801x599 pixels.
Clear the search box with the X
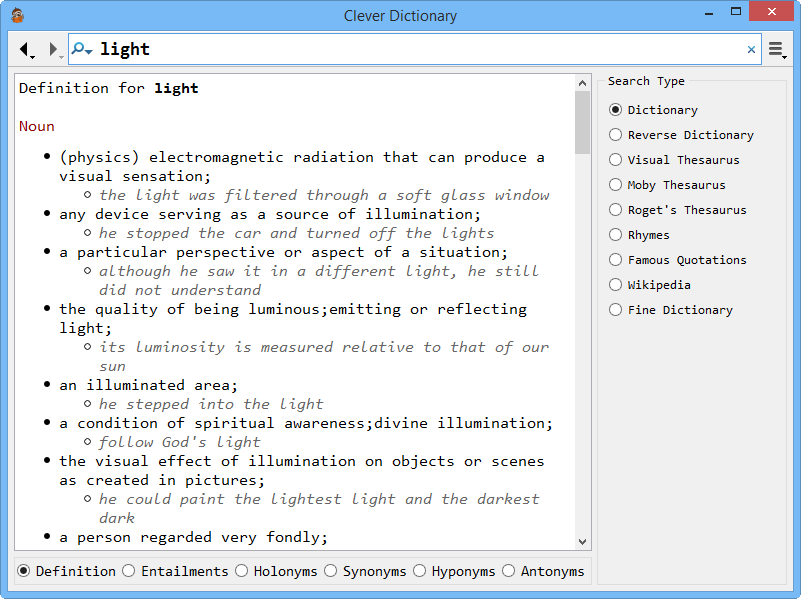pyautogui.click(x=751, y=50)
